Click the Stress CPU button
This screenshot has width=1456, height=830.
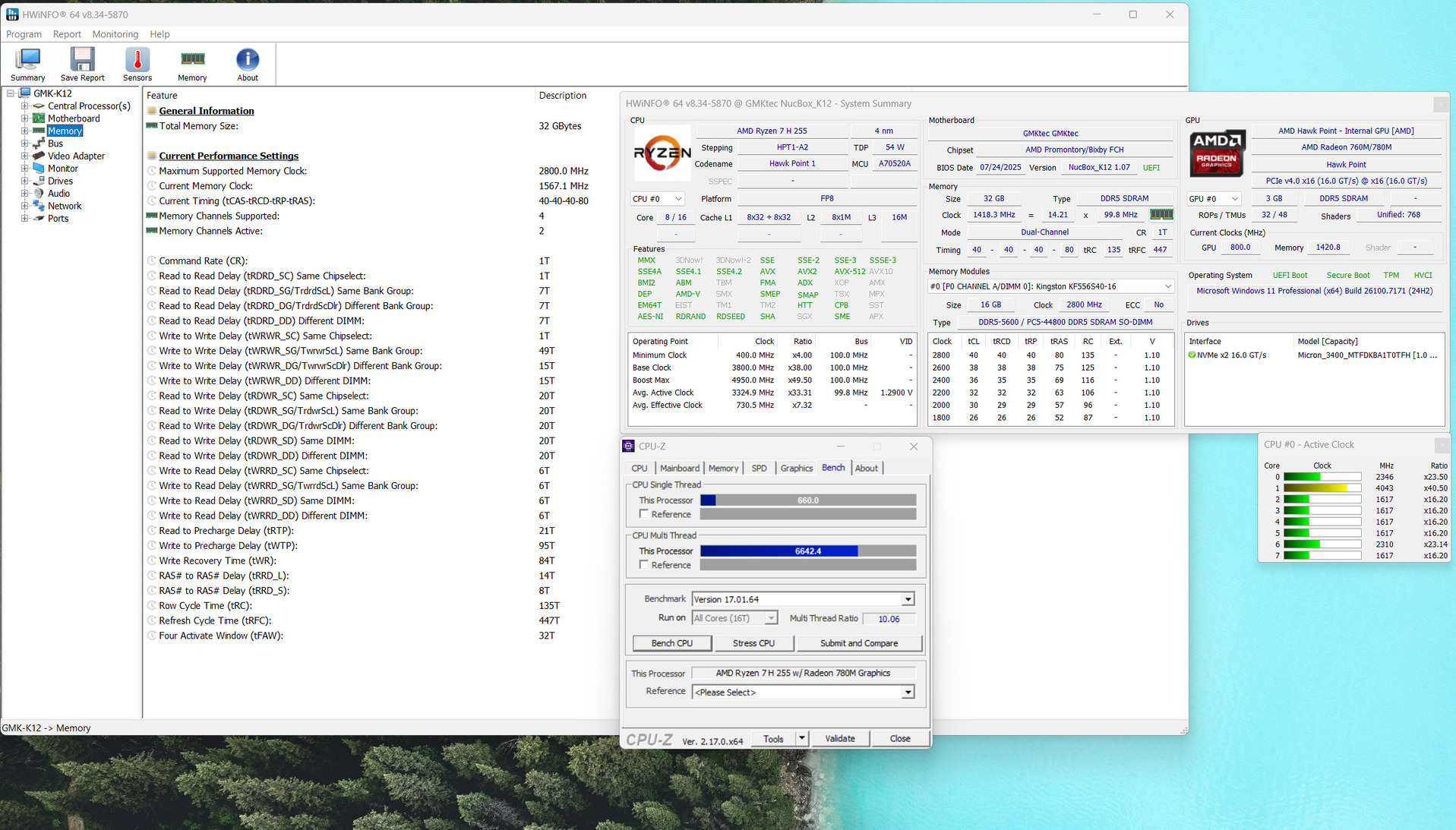[753, 643]
